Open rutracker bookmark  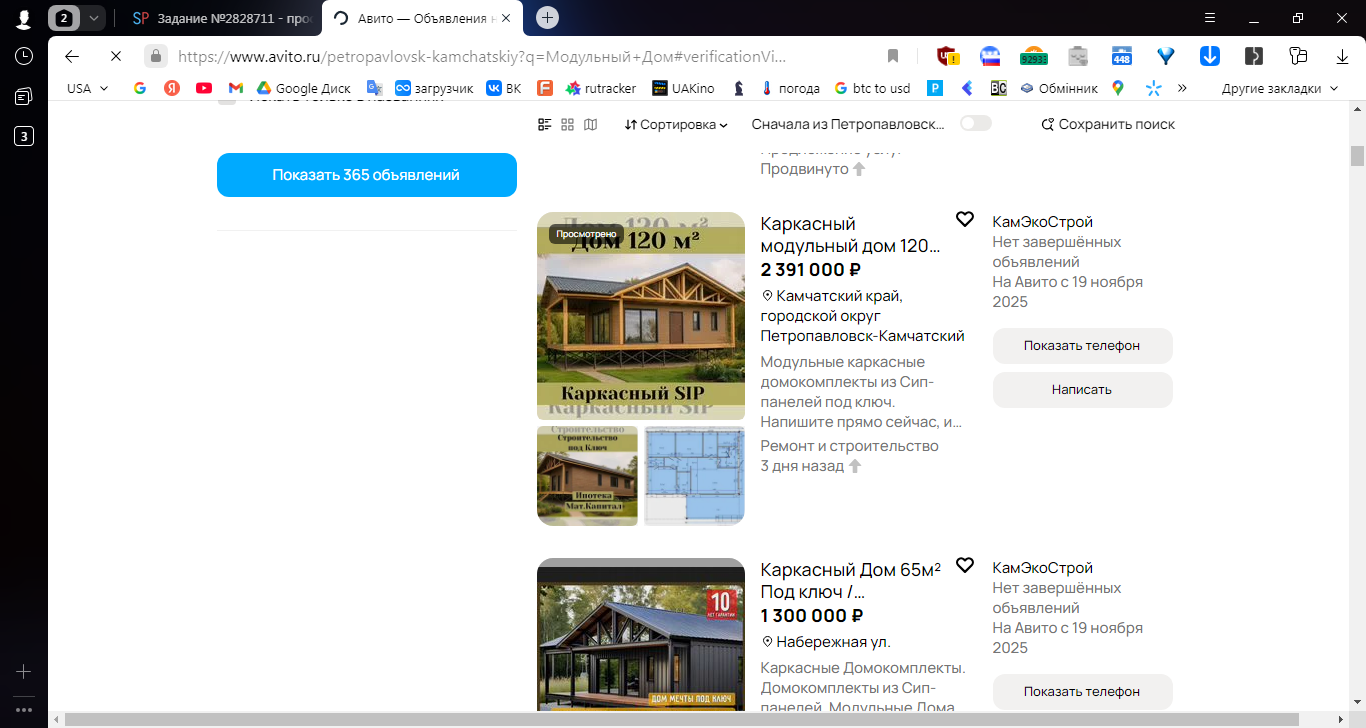[601, 88]
